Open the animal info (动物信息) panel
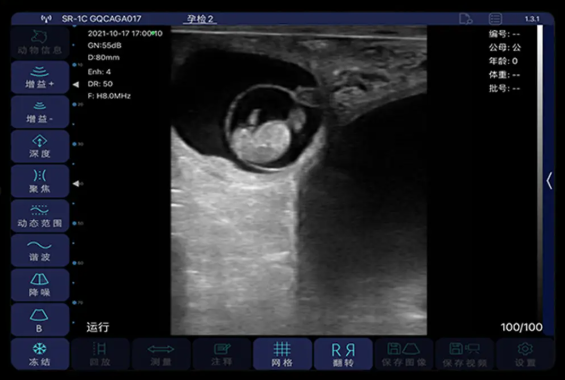This screenshot has height=380, width=565. point(40,42)
